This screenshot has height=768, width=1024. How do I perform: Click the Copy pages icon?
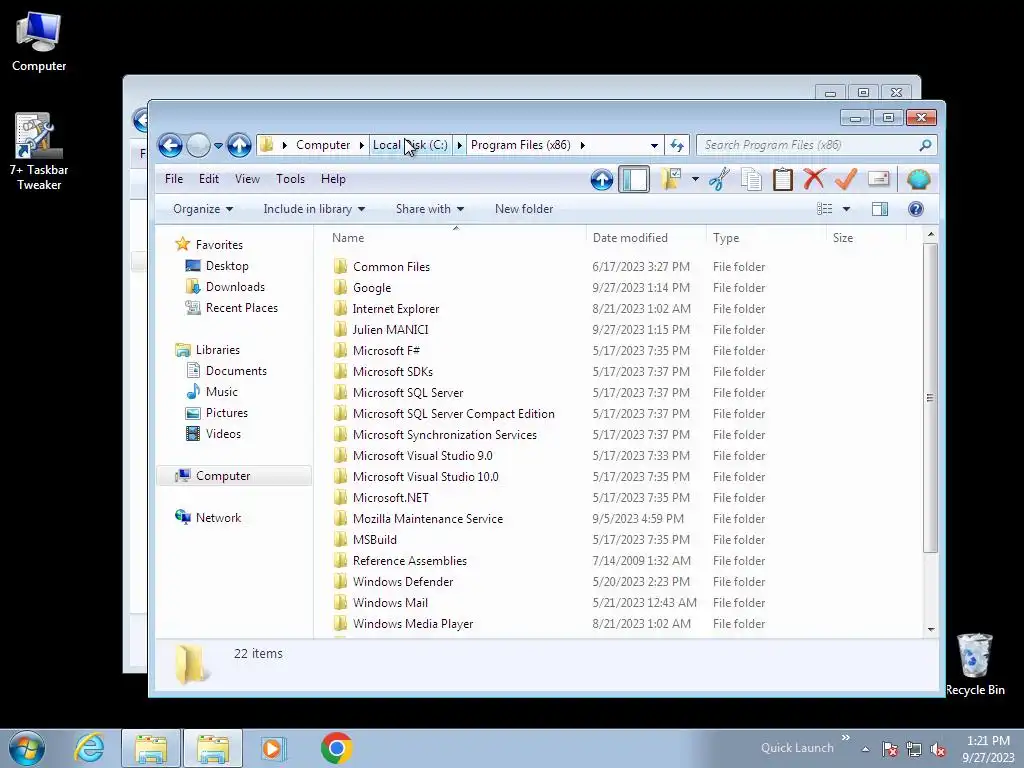click(x=751, y=179)
